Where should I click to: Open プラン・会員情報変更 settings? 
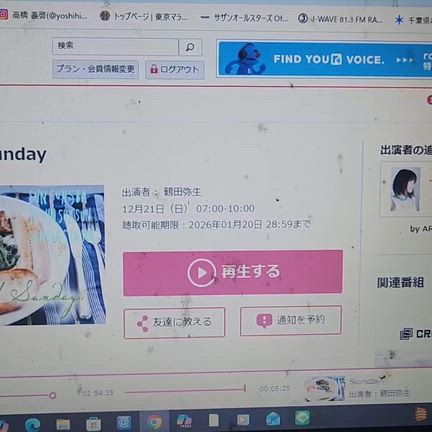(x=96, y=69)
